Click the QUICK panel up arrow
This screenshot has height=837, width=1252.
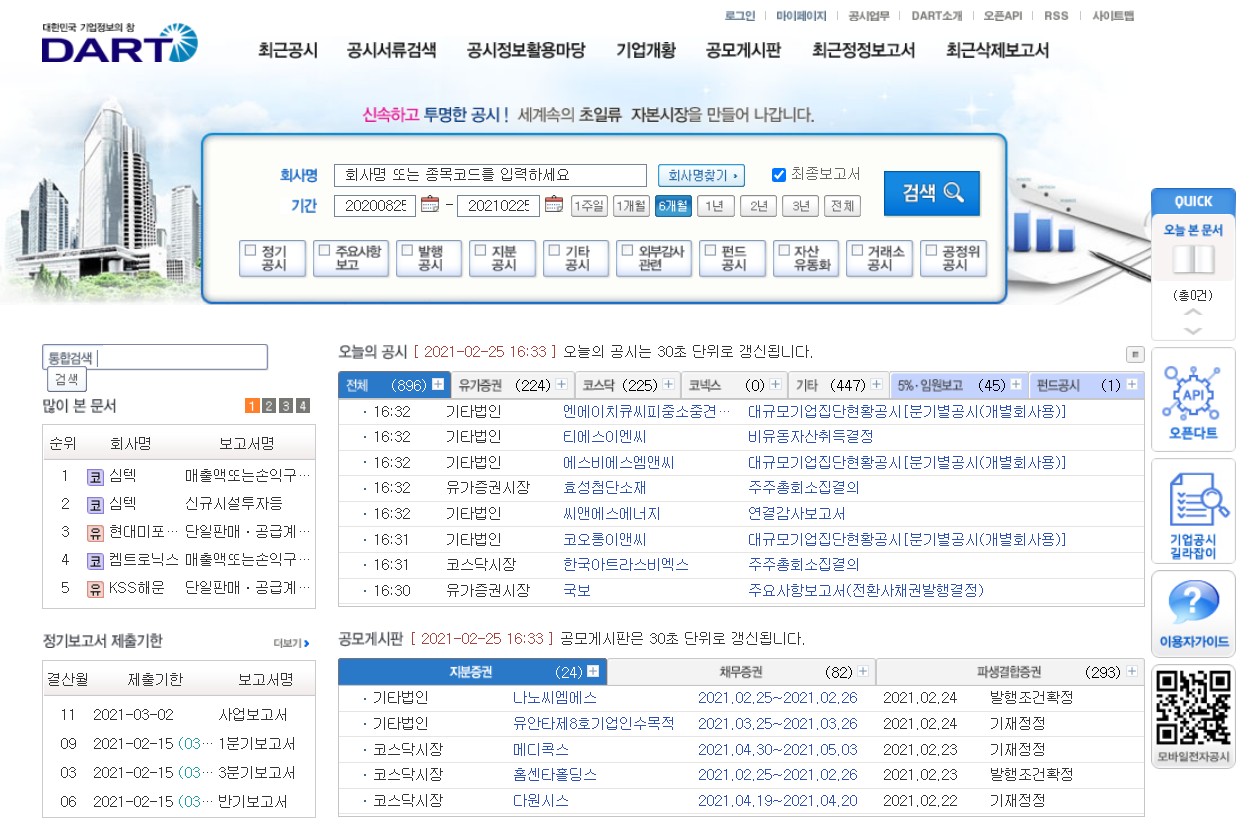(x=1193, y=312)
